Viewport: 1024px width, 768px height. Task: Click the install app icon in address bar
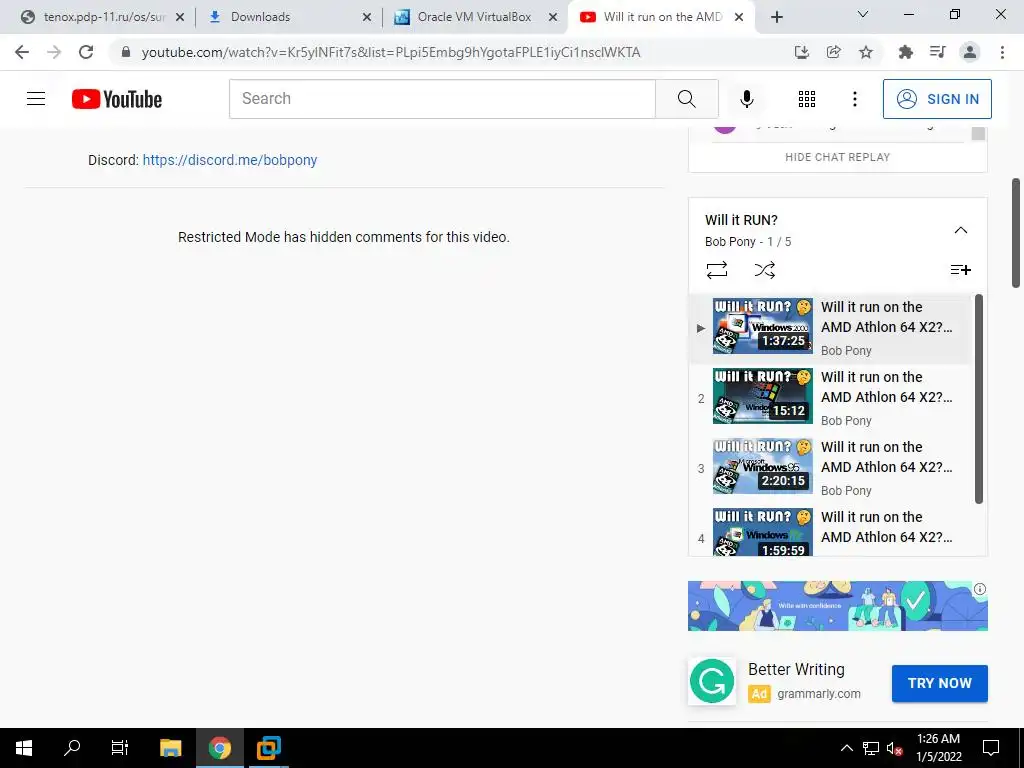pos(801,52)
